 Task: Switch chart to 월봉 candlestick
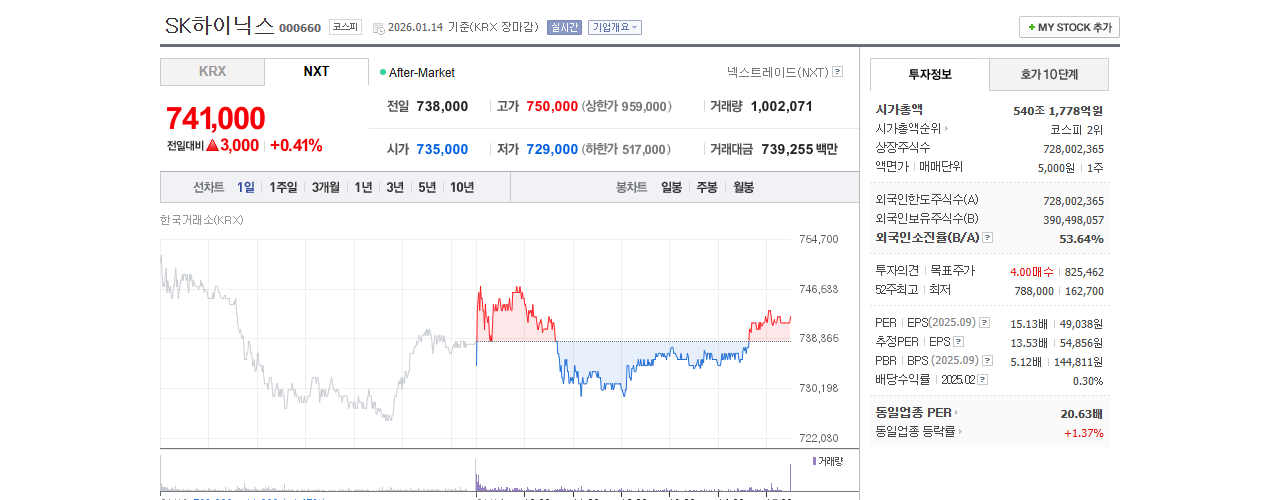tap(743, 187)
